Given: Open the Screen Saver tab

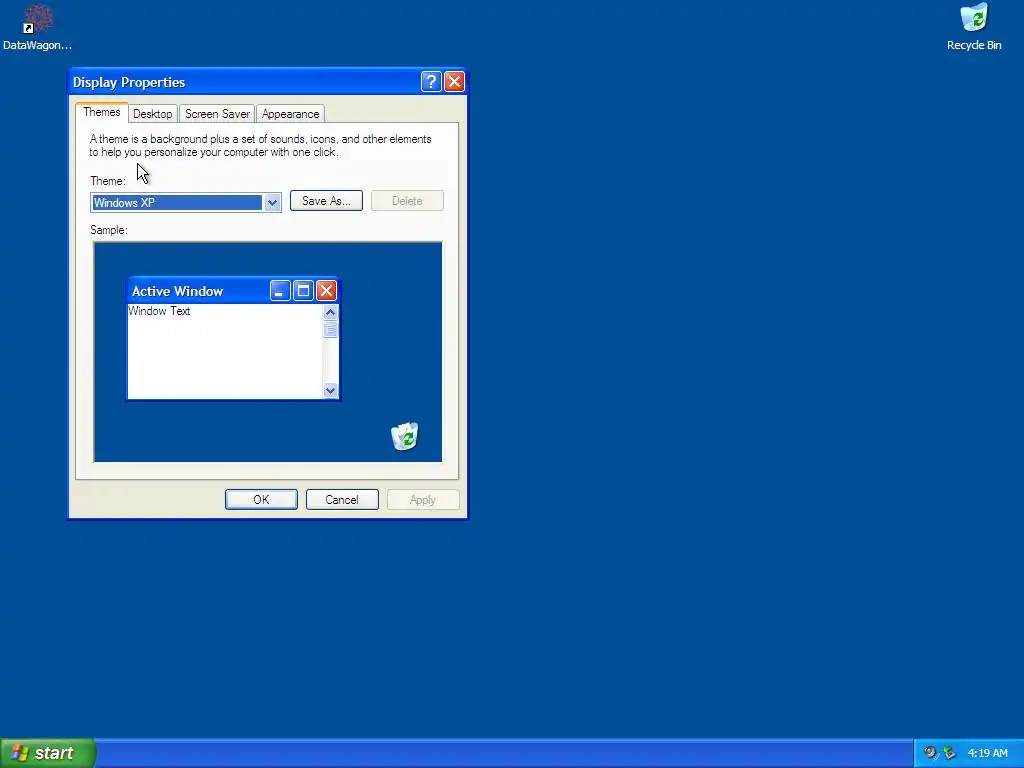Looking at the screenshot, I should pos(217,114).
